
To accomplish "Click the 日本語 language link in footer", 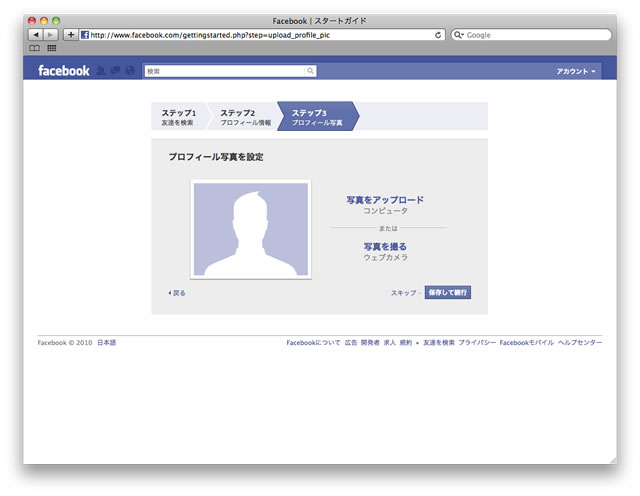I will pyautogui.click(x=107, y=343).
